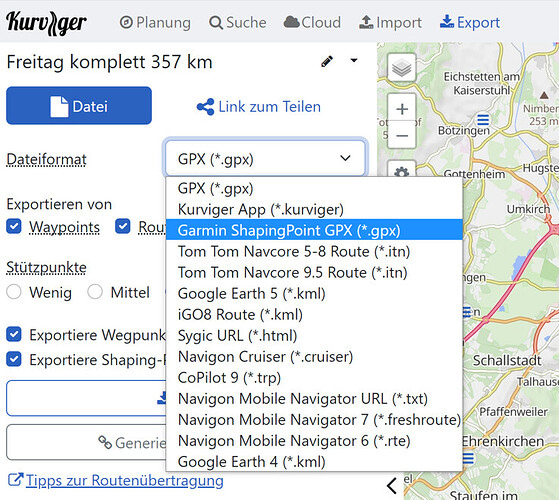Open the map layers selector icon

(401, 68)
